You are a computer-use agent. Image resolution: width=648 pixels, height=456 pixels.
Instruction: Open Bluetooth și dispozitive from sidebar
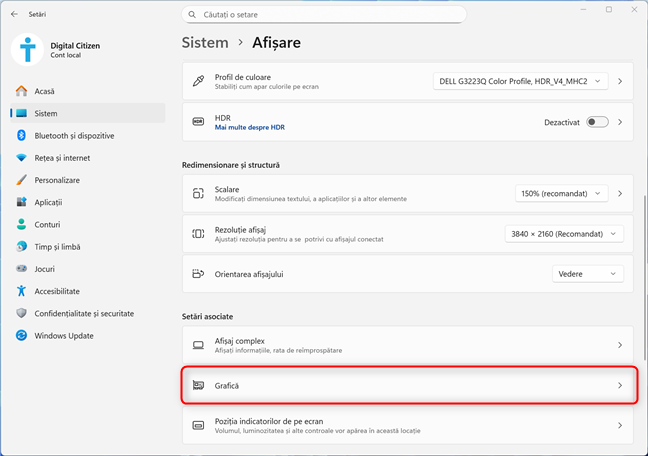tap(74, 136)
